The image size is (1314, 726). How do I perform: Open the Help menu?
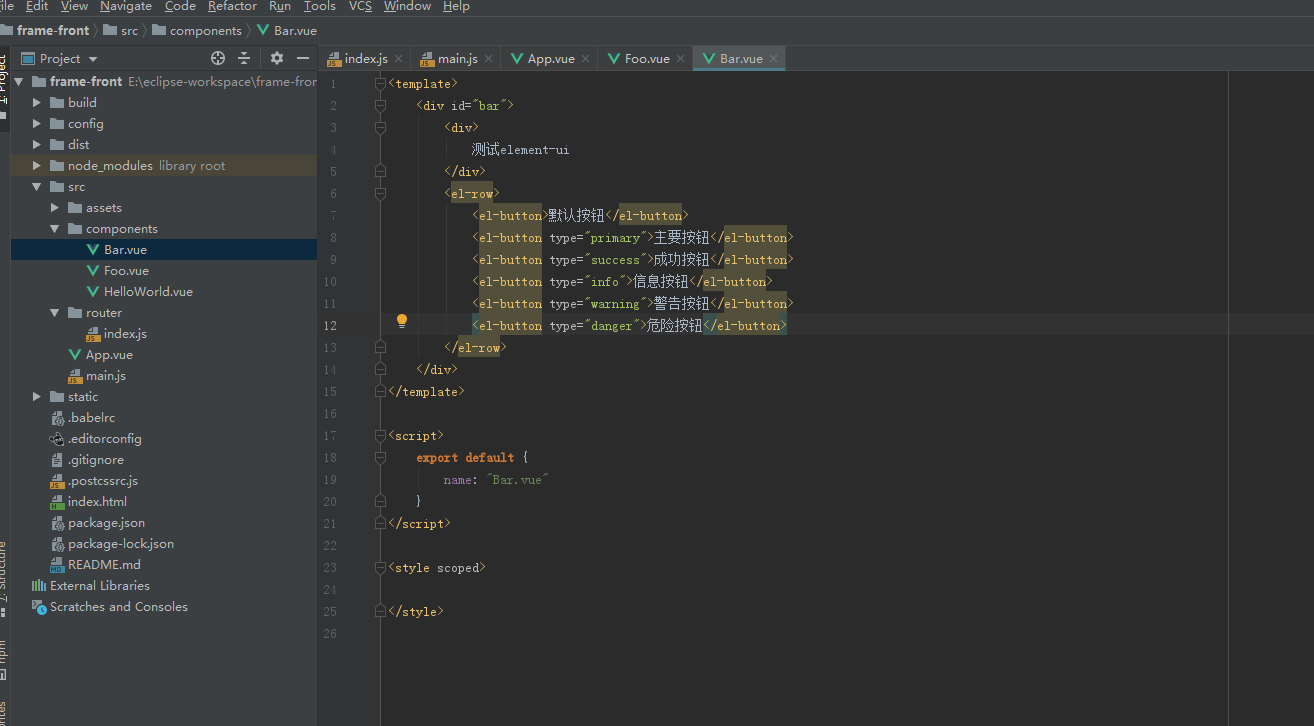456,6
